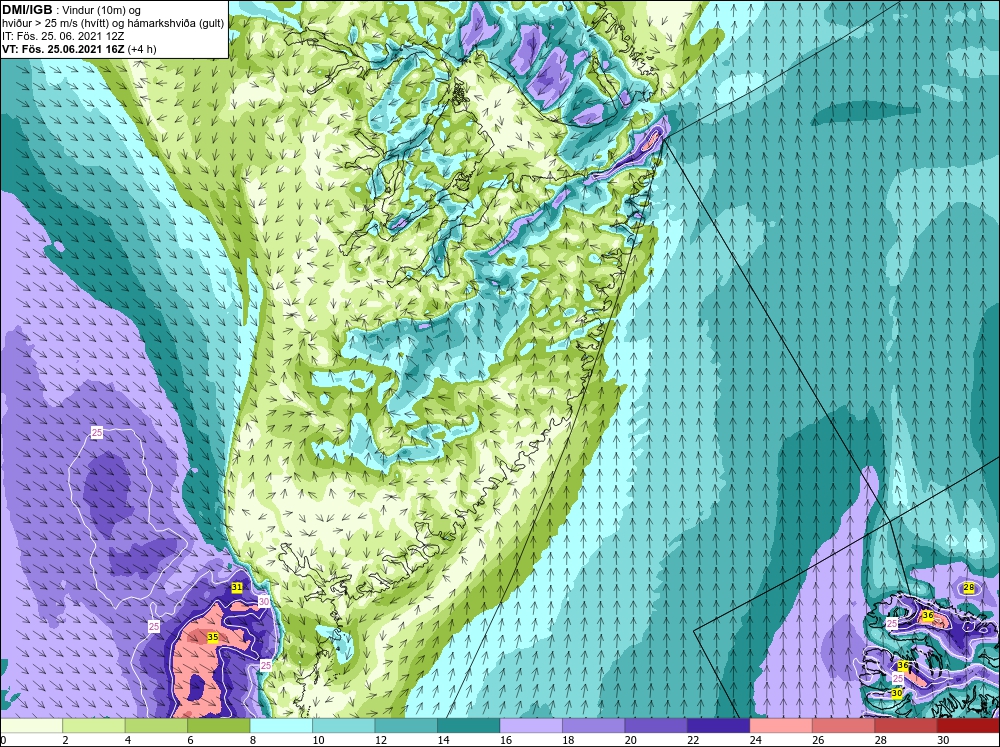This screenshot has width=1000, height=747.
Task: Click the legend scale value 20
Action: point(631,740)
